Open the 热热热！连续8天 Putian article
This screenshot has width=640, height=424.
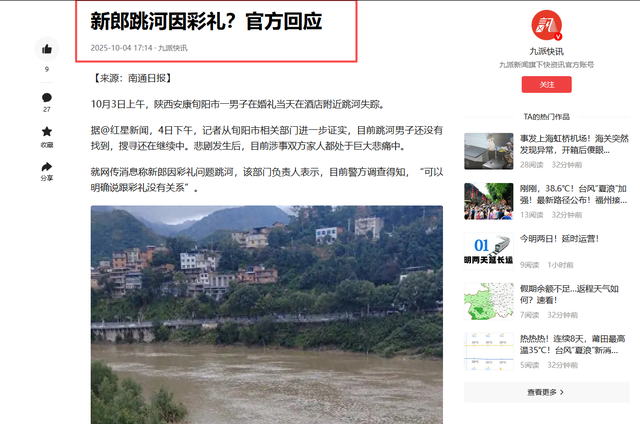click(x=573, y=344)
